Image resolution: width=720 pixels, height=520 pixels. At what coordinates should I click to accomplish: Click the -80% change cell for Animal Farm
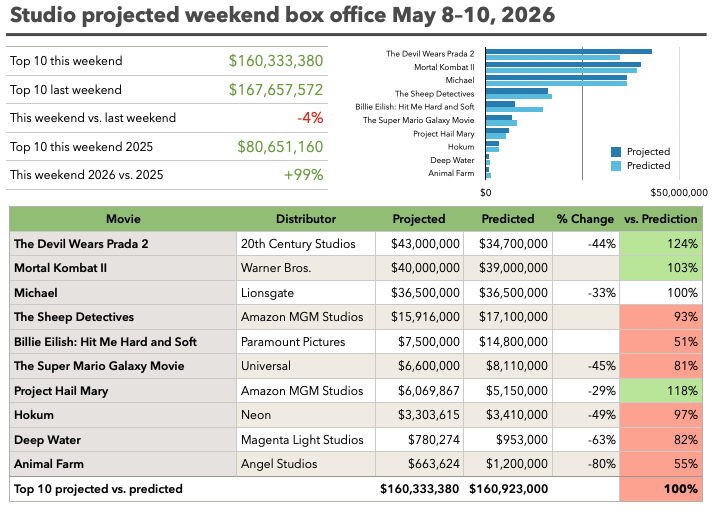(x=586, y=464)
